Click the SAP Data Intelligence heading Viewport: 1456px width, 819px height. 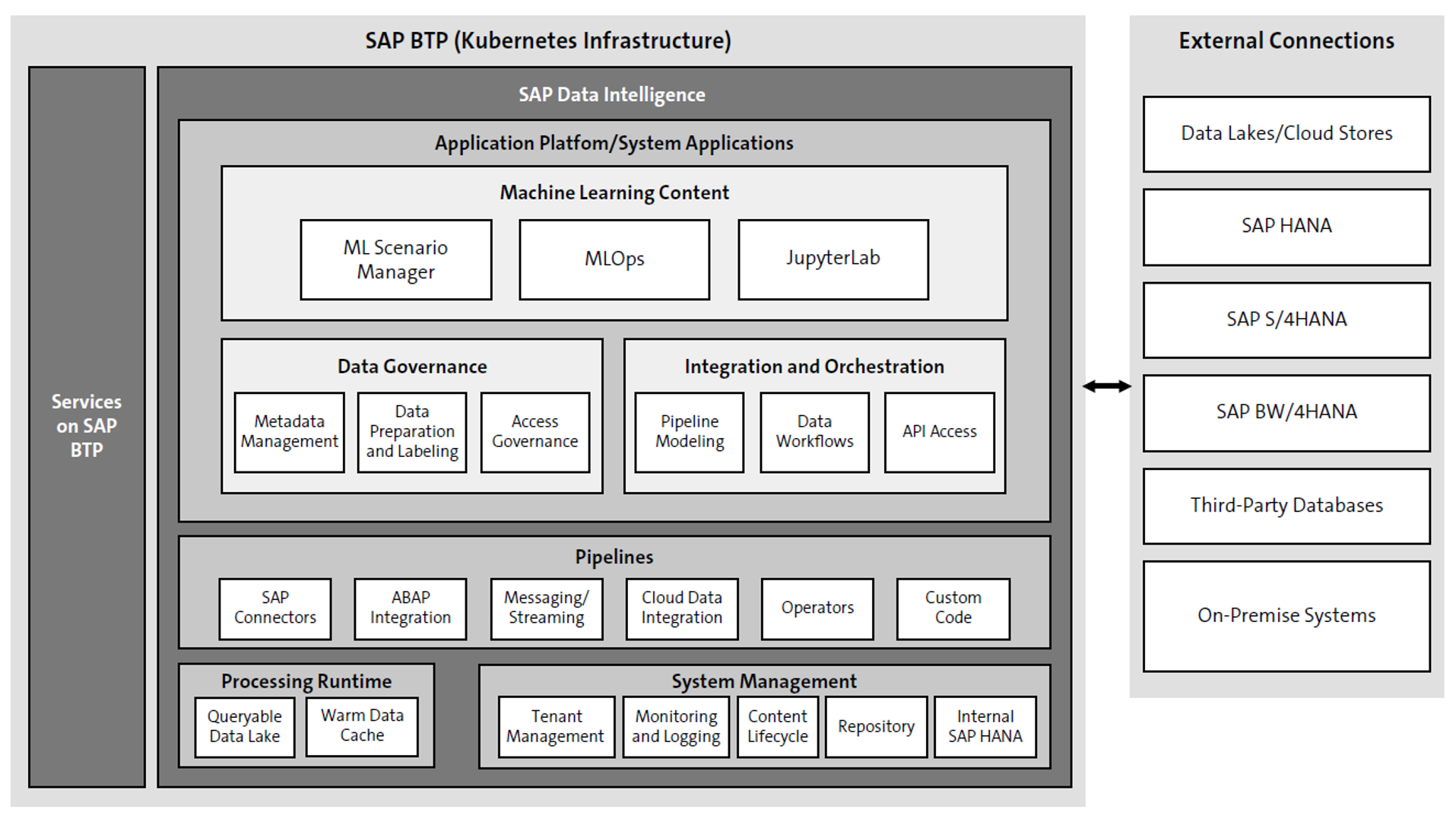(x=612, y=95)
